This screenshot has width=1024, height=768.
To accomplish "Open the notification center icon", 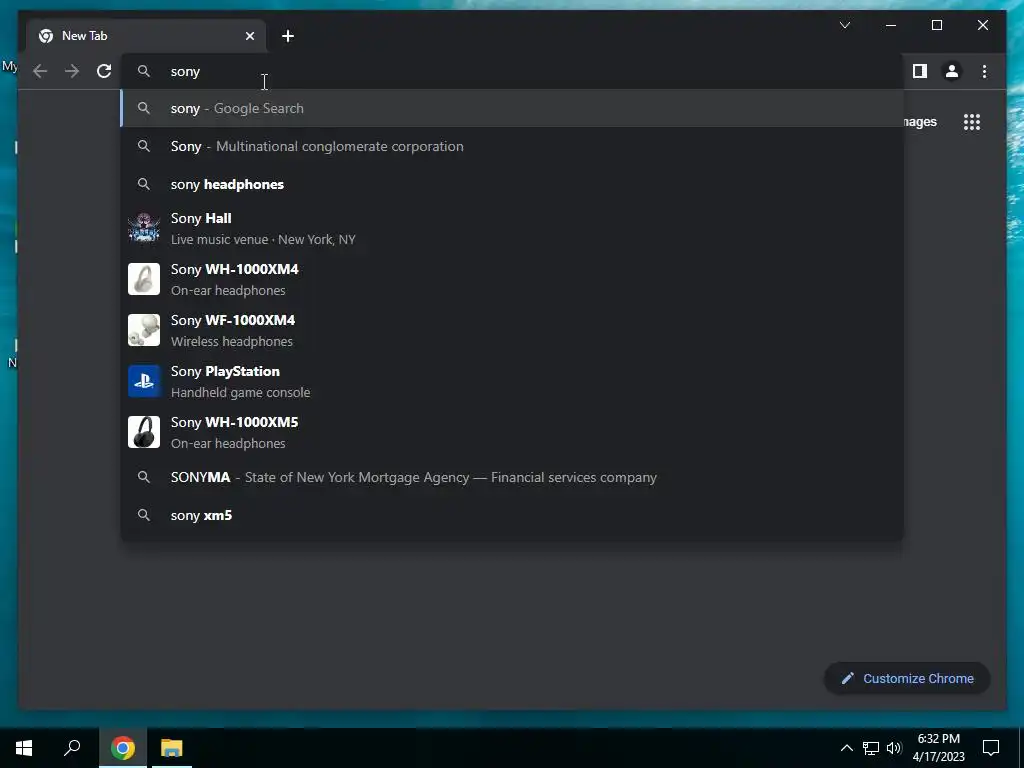I will (991, 748).
